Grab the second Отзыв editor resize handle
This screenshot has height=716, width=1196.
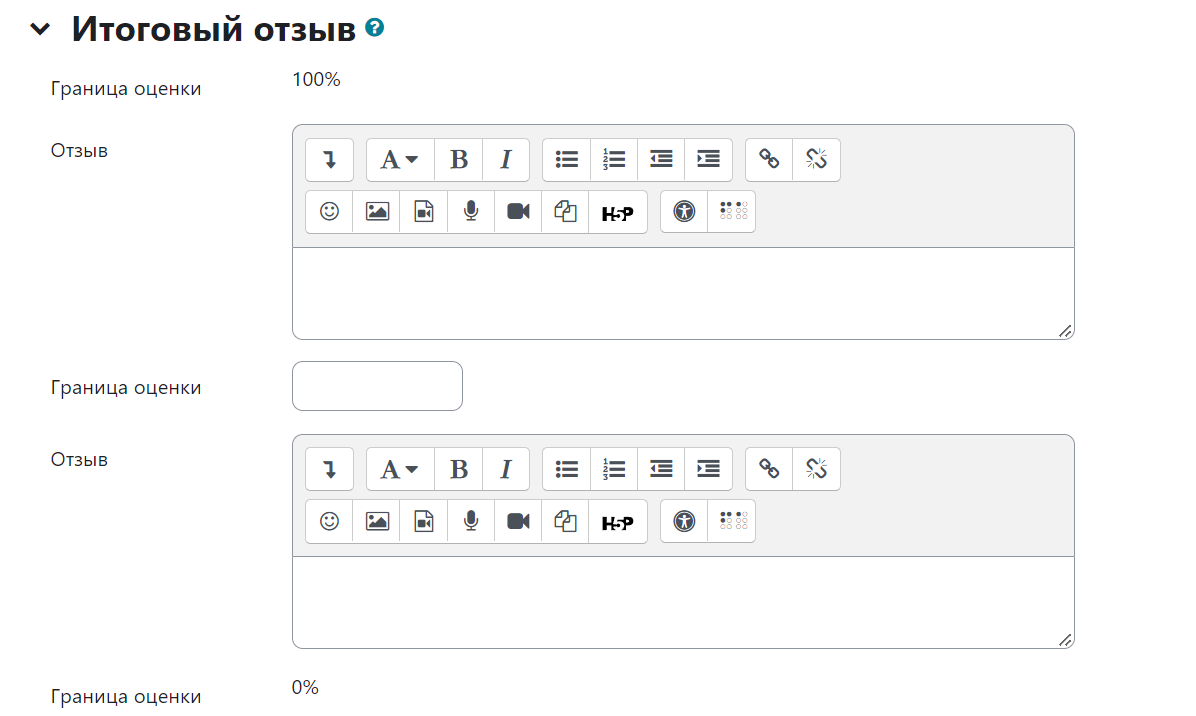pyautogui.click(x=1065, y=640)
